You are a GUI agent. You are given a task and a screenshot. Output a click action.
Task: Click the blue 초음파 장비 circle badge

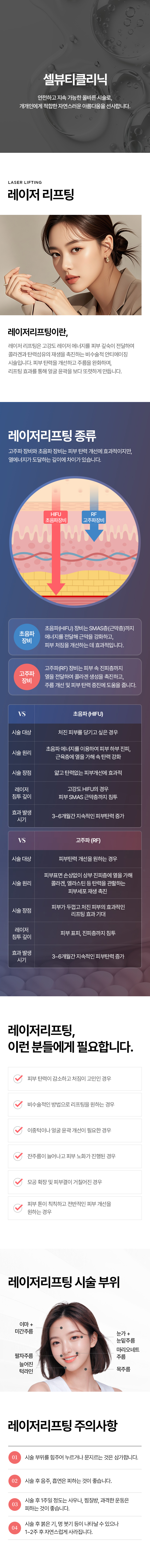27,637
